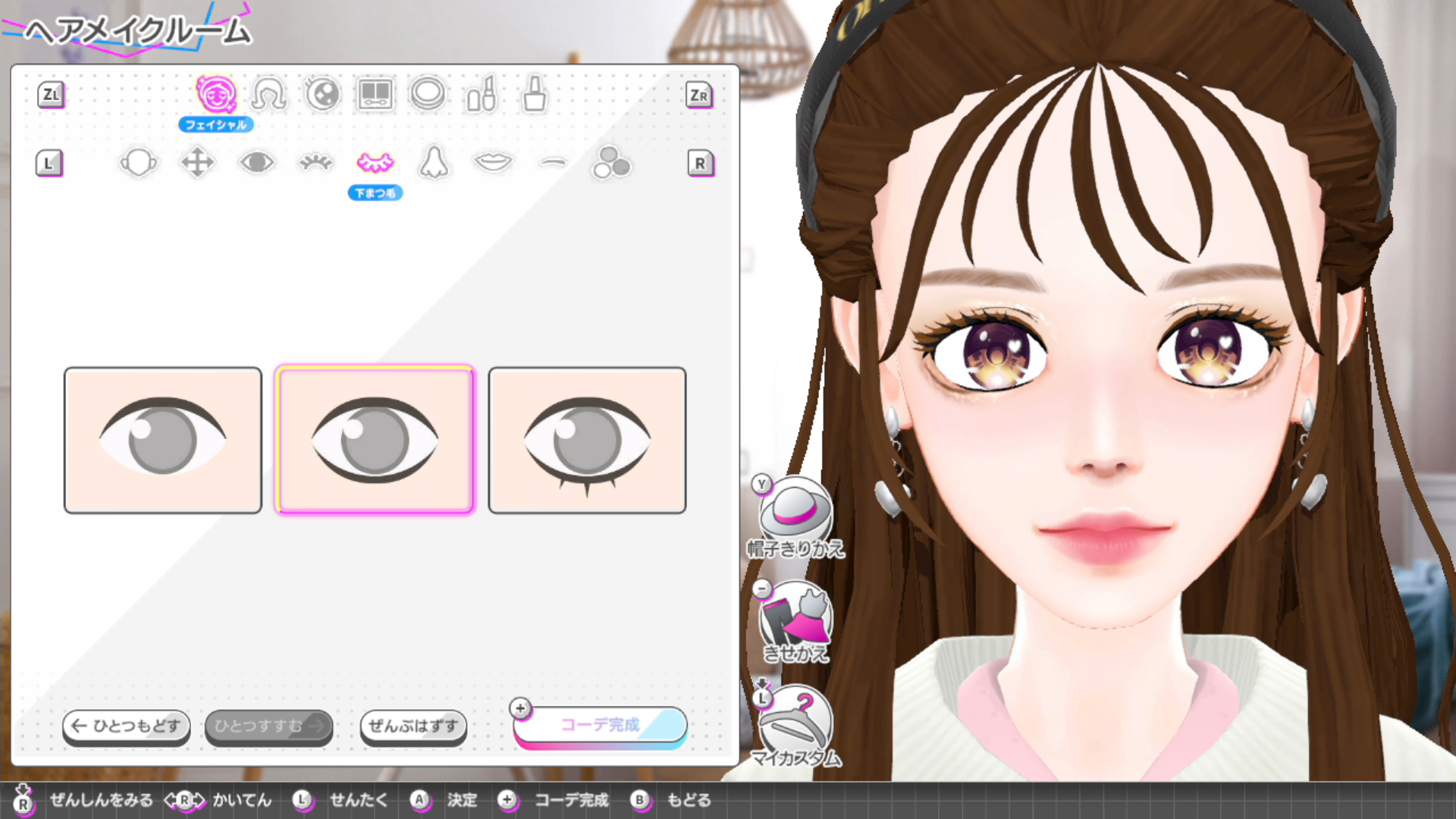Select the eye shape icon
Viewport: 1456px width, 819px height.
[256, 162]
